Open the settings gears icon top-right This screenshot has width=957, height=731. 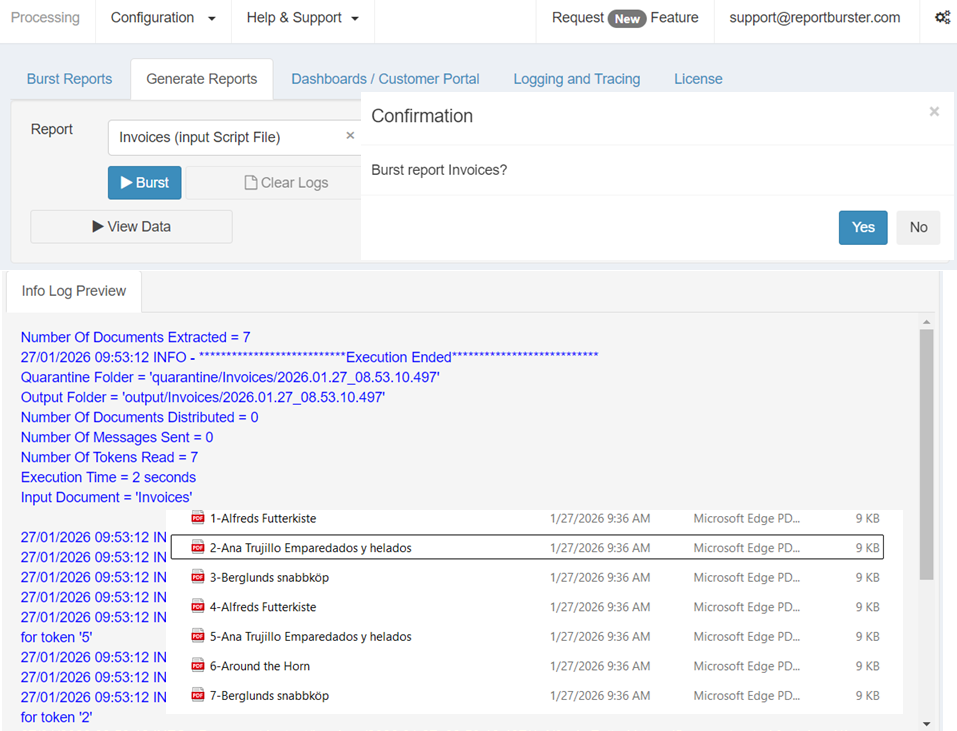coord(942,18)
